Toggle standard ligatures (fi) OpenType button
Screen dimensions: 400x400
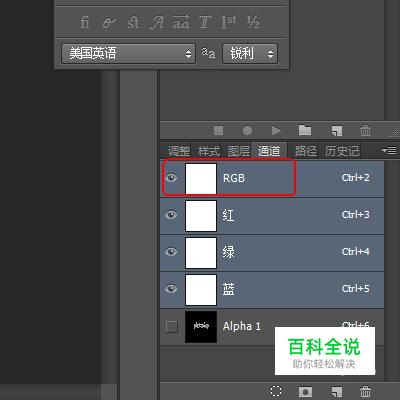point(85,22)
